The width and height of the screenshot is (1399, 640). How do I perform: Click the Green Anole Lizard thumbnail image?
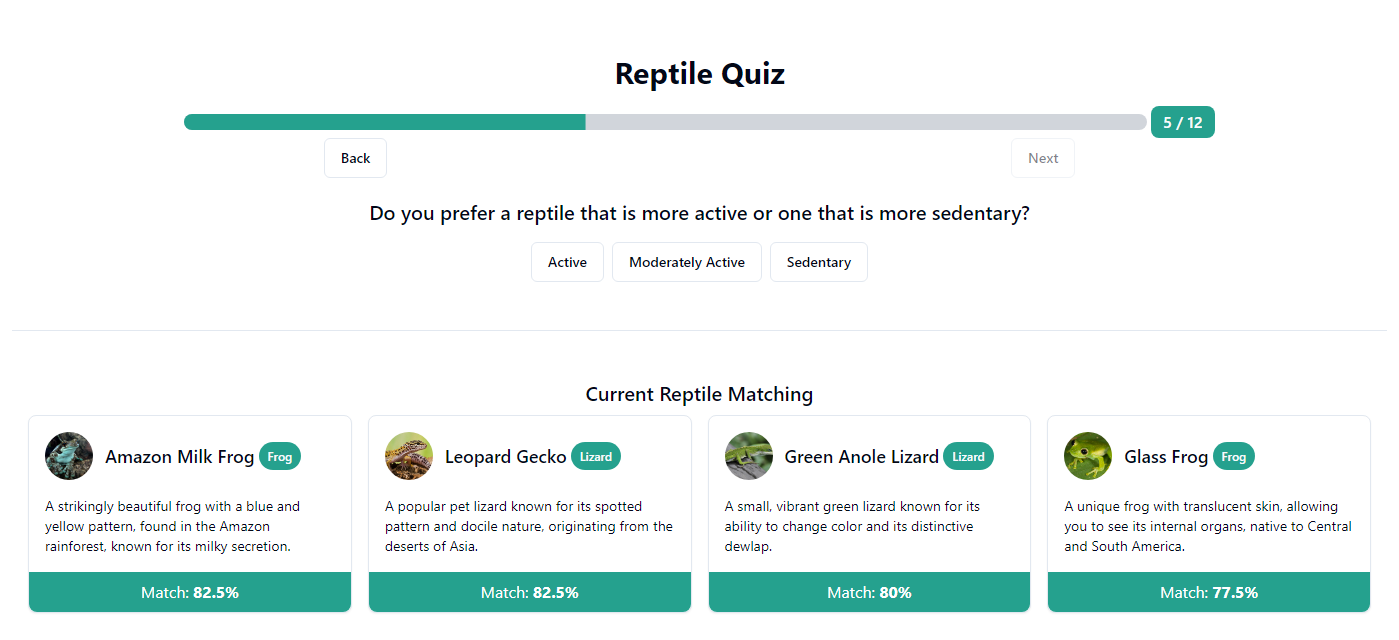[x=748, y=455]
